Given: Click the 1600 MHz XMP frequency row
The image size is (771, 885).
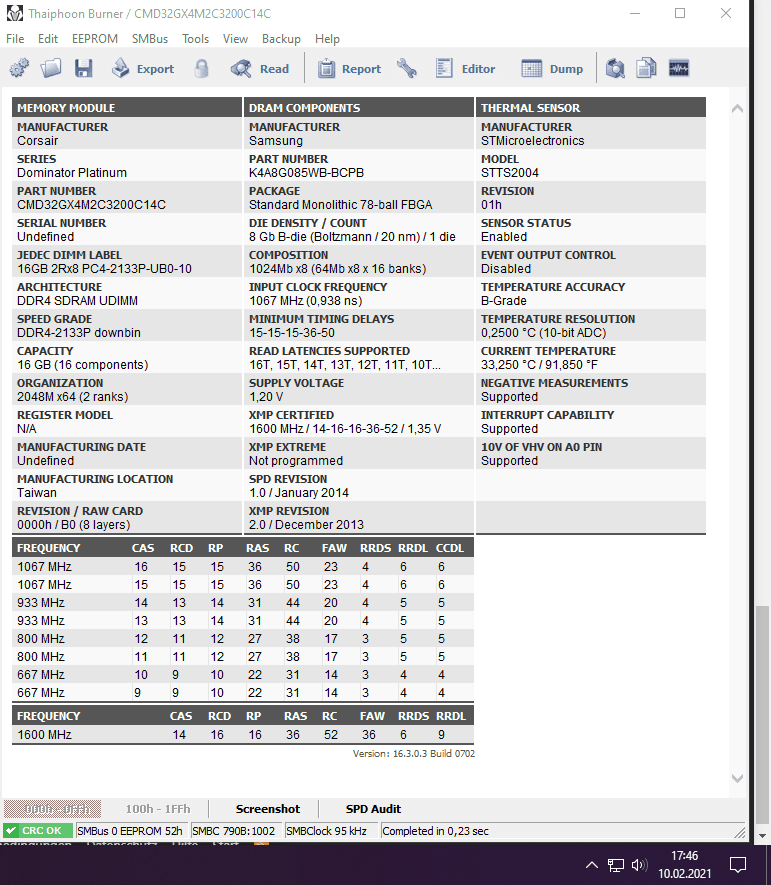Looking at the screenshot, I should [243, 734].
